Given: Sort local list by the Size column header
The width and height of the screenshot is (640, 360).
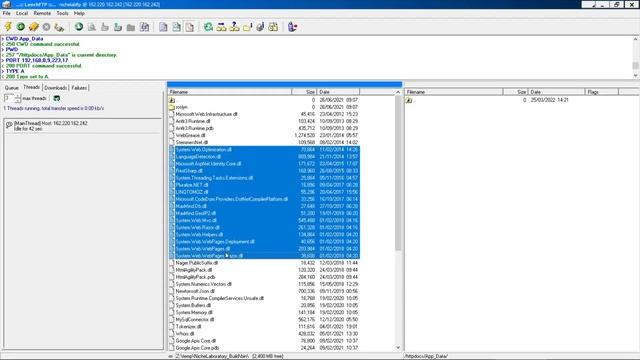Looking at the screenshot, I should coord(304,92).
